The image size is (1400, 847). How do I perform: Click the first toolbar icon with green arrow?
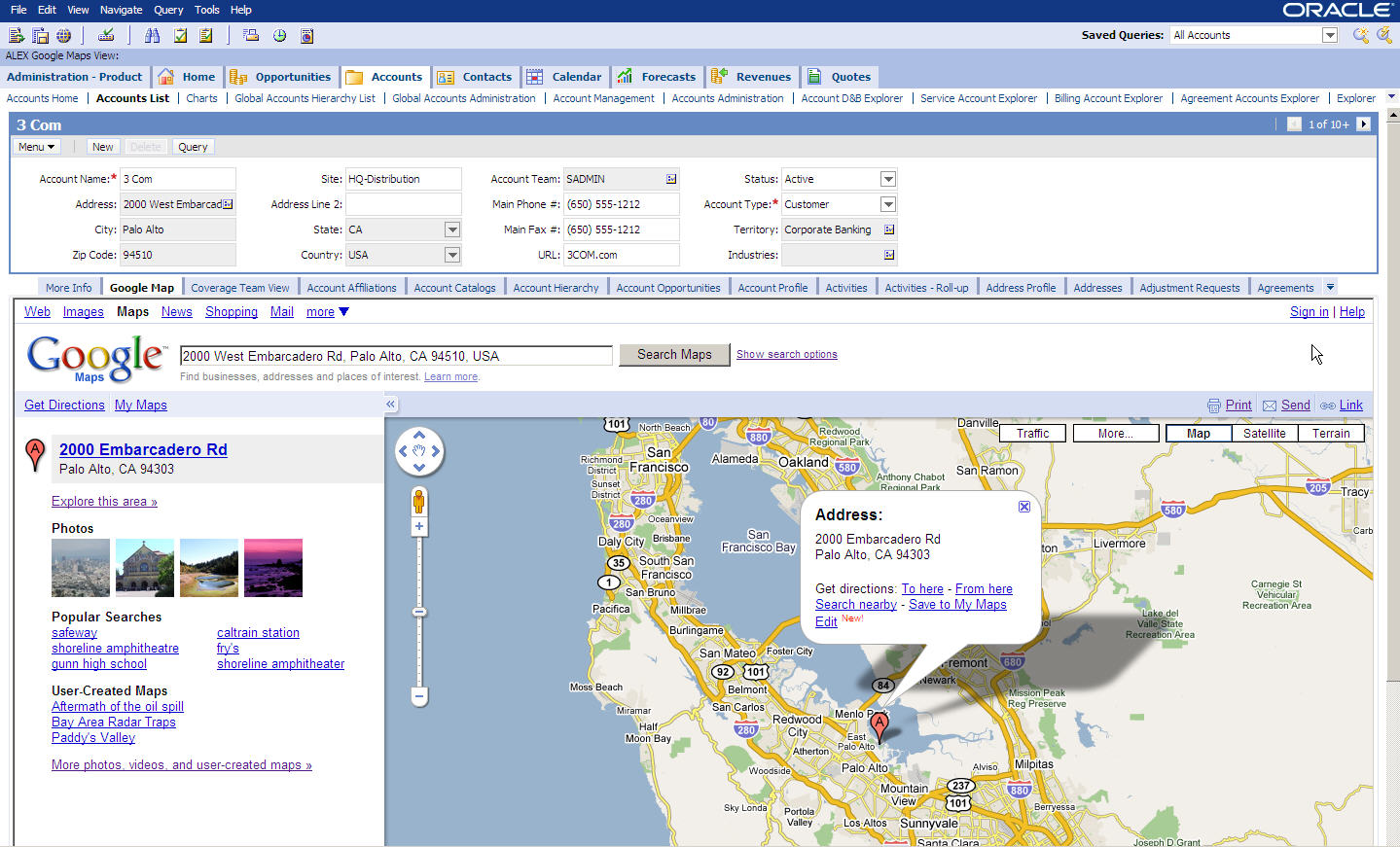pyautogui.click(x=16, y=35)
